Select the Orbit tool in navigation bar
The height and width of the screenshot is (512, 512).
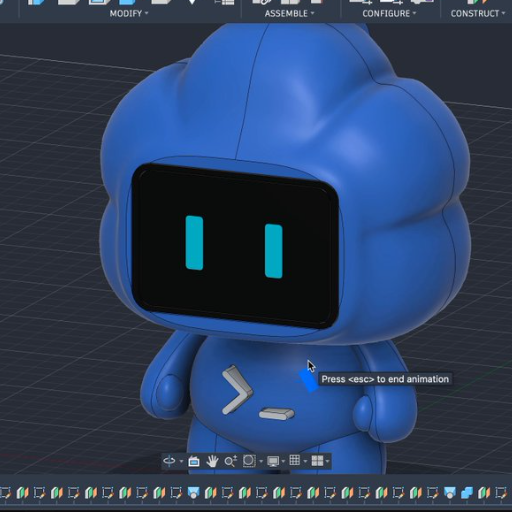pyautogui.click(x=169, y=461)
